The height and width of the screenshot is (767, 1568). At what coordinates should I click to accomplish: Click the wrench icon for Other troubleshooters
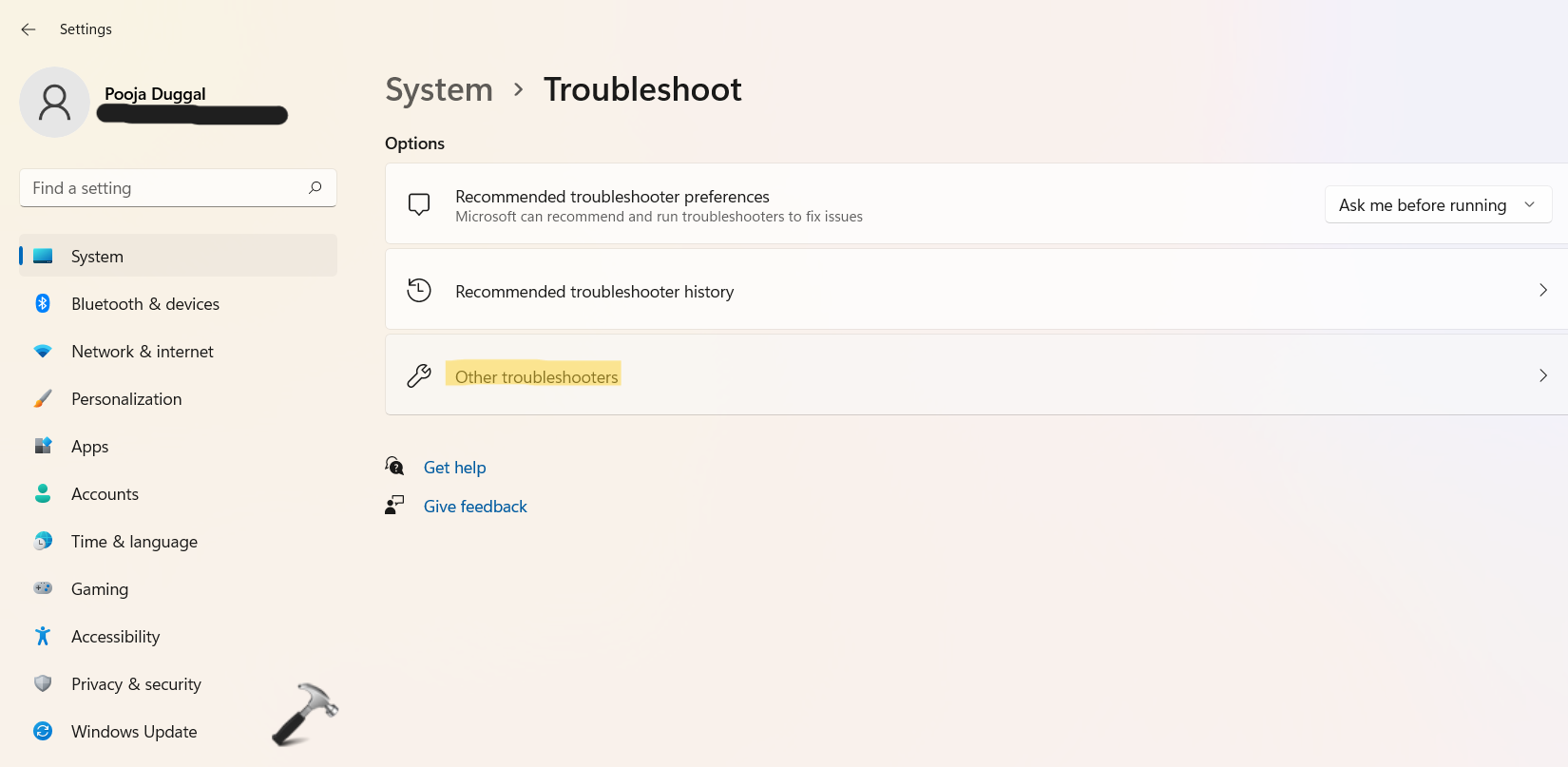point(419,376)
